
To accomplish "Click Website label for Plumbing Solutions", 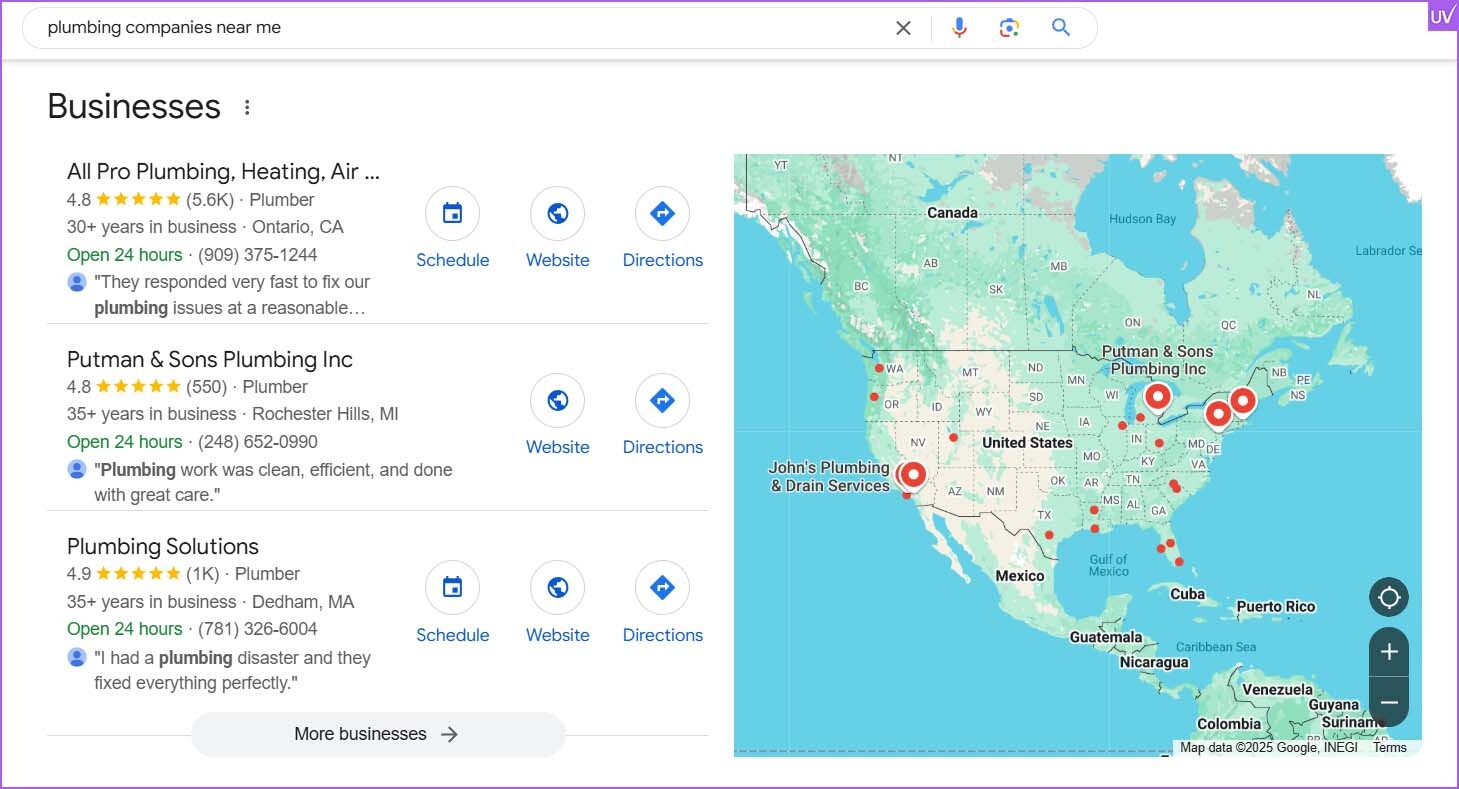I will 557,635.
